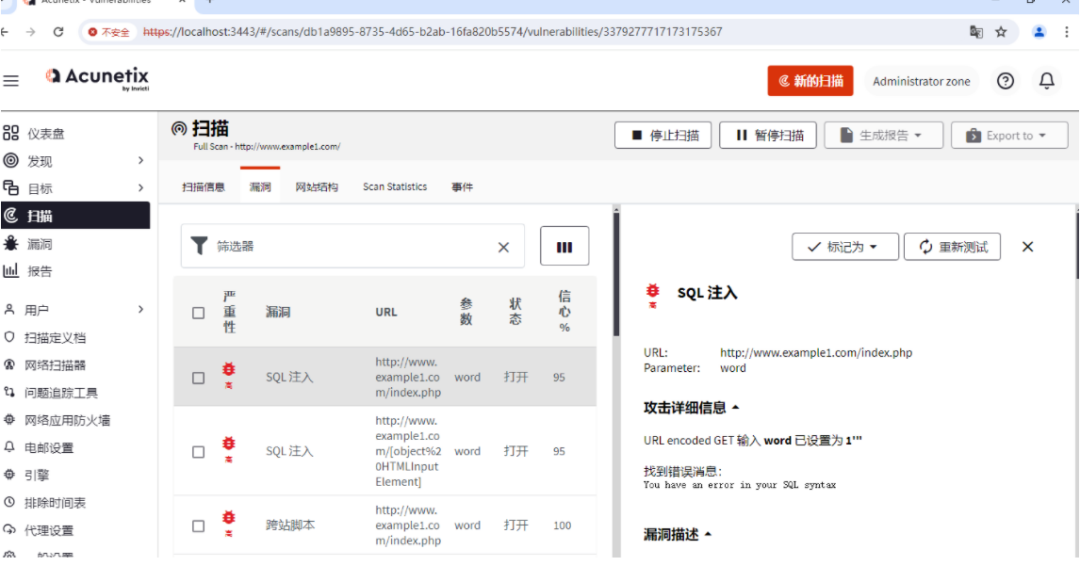The image size is (1080, 582).
Task: Click the Acunetix logo
Action: pos(97,79)
